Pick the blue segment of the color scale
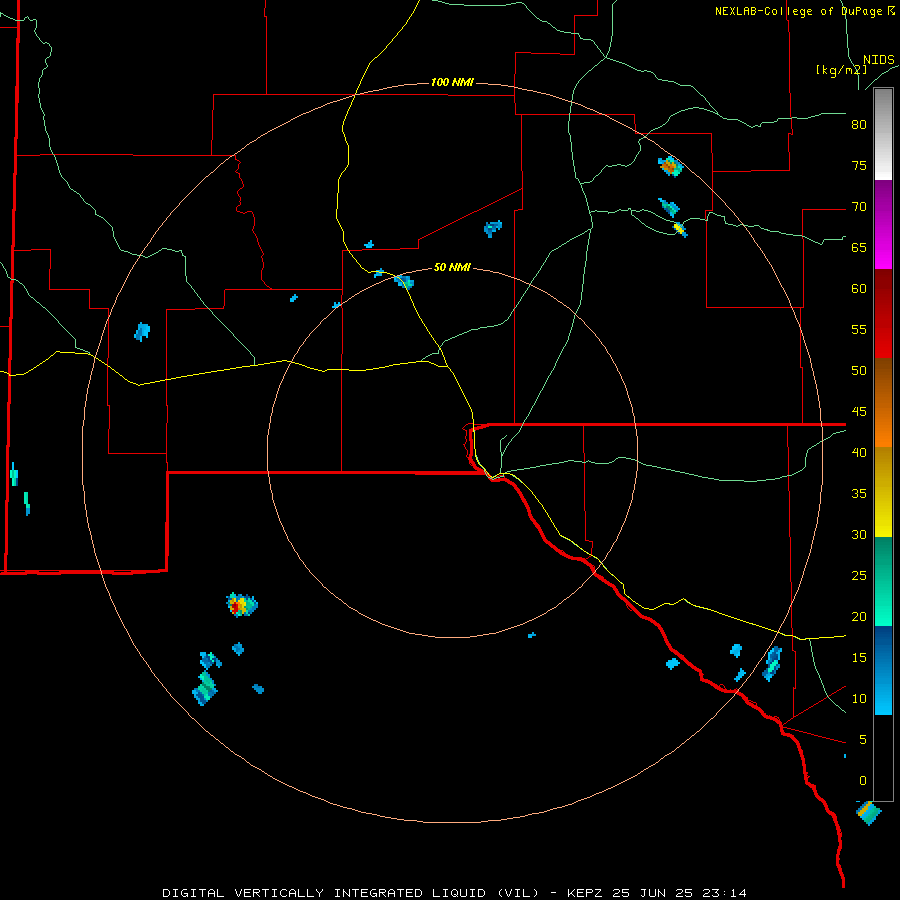The width and height of the screenshot is (900, 900). [883, 670]
